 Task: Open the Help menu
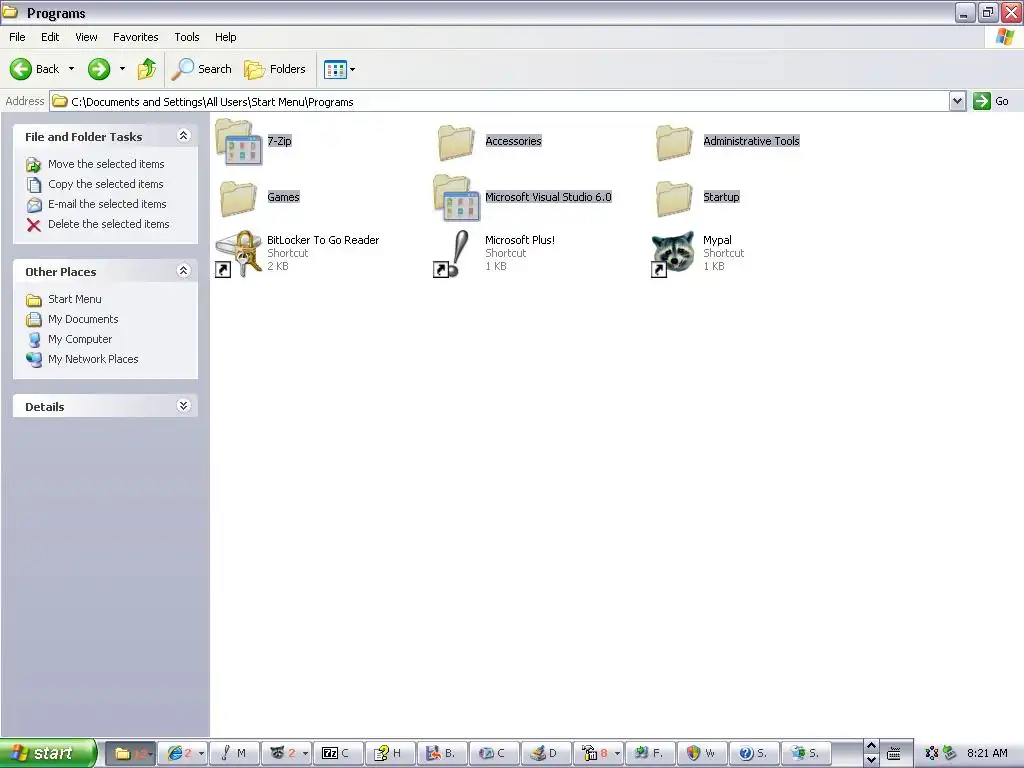(x=225, y=37)
